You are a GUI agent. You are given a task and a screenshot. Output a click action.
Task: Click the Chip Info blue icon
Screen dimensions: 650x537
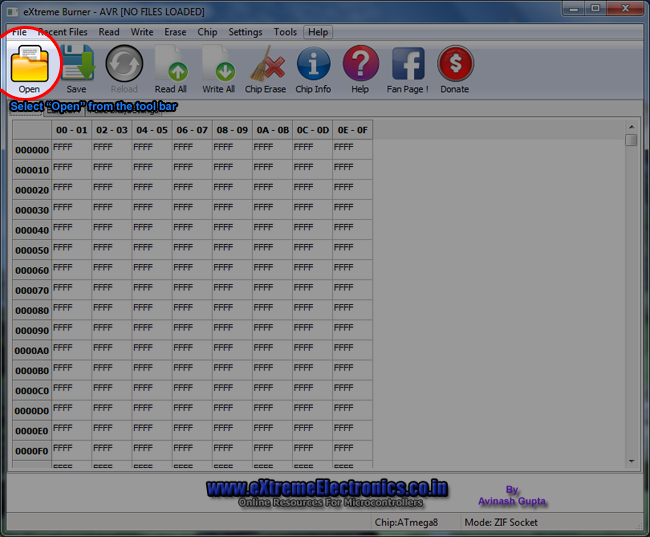313,63
